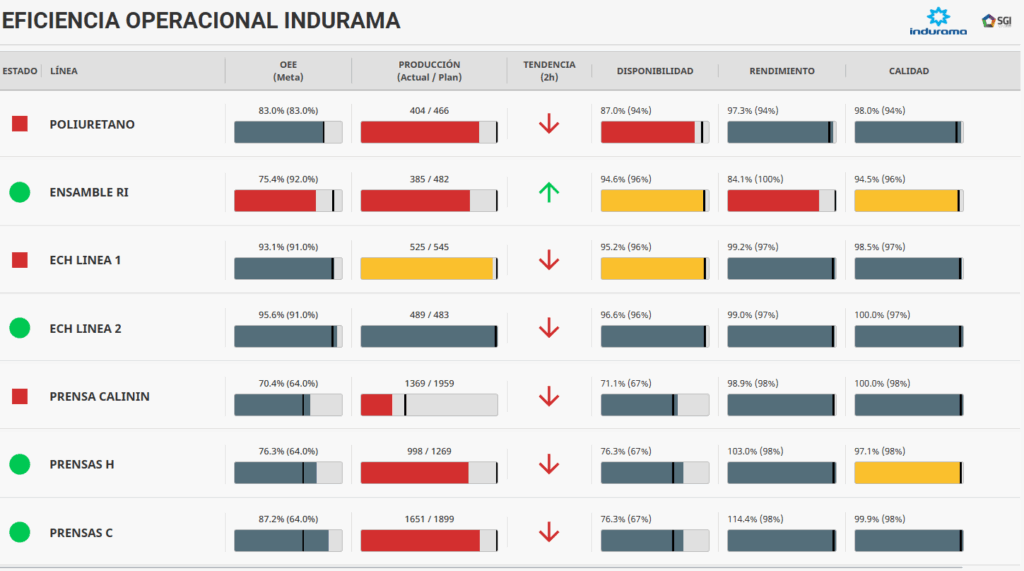1024x571 pixels.
Task: Click the red status square for POLIURETANO
Action: [x=19, y=124]
